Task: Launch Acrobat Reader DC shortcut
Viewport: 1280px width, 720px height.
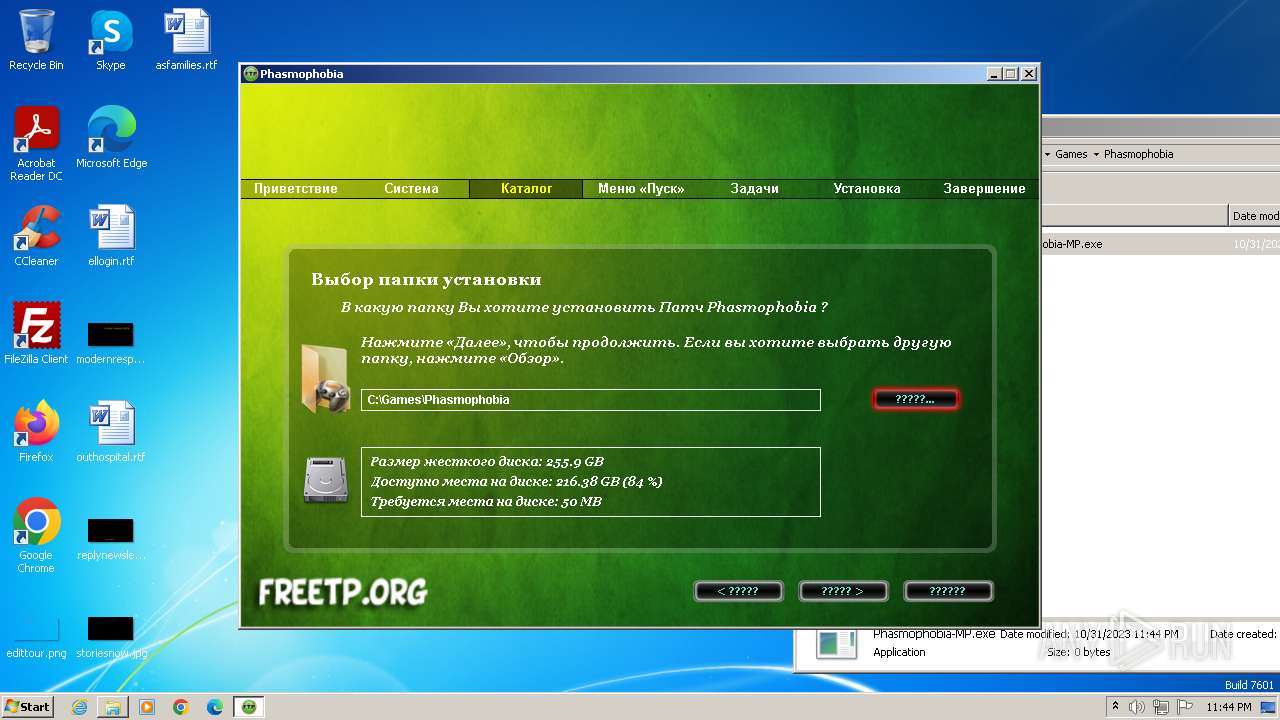Action: tap(36, 144)
